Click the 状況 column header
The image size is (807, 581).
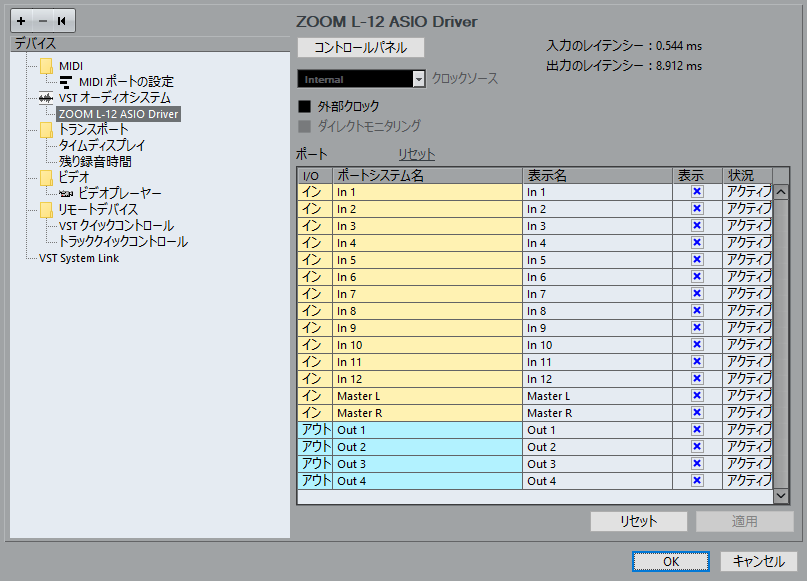[747, 175]
